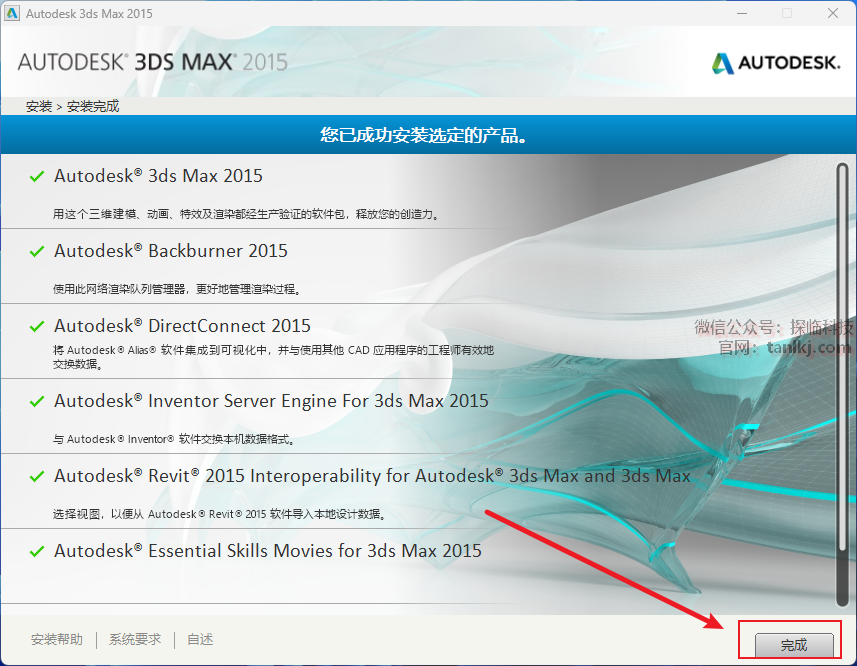Open the 自述 readme link

pos(200,639)
